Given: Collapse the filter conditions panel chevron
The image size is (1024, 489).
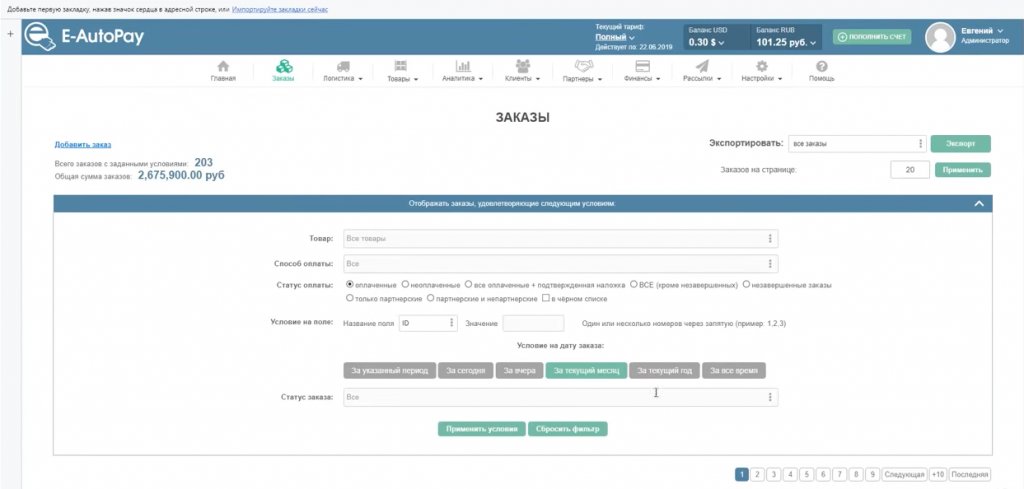Looking at the screenshot, I should tap(979, 203).
